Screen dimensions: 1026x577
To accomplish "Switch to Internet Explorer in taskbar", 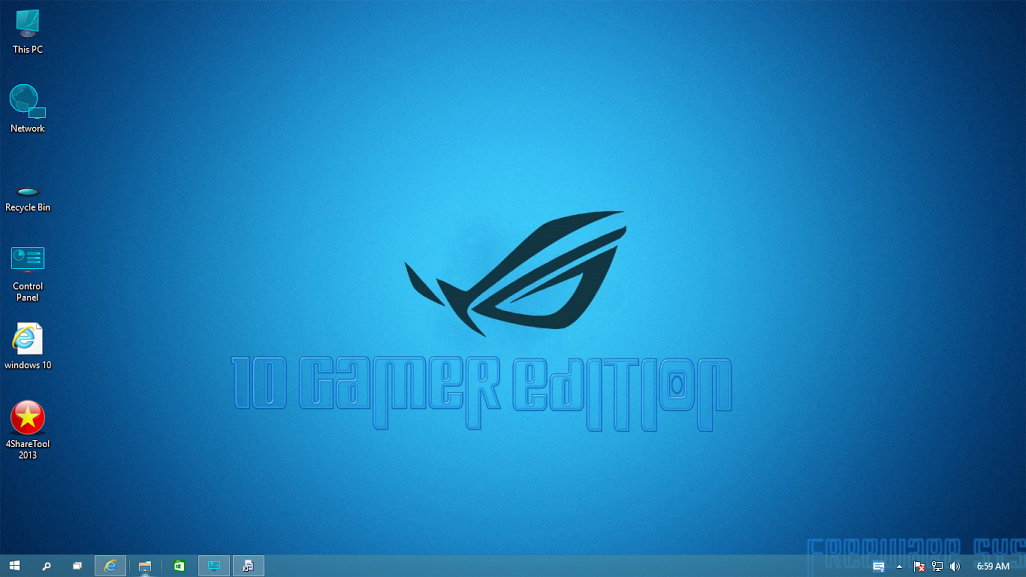I will point(110,566).
